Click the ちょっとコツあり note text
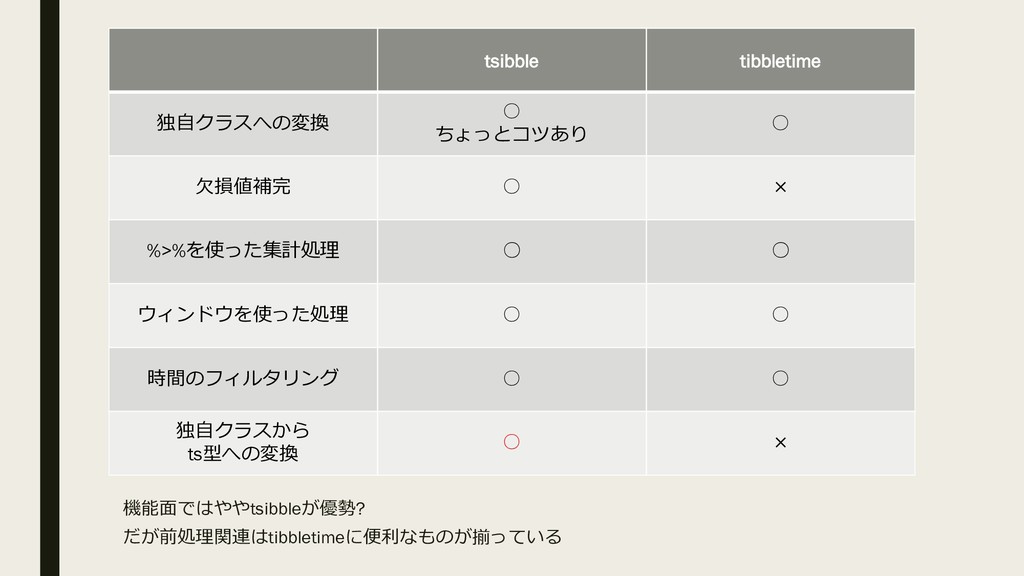This screenshot has width=1024, height=576. pyautogui.click(x=511, y=134)
